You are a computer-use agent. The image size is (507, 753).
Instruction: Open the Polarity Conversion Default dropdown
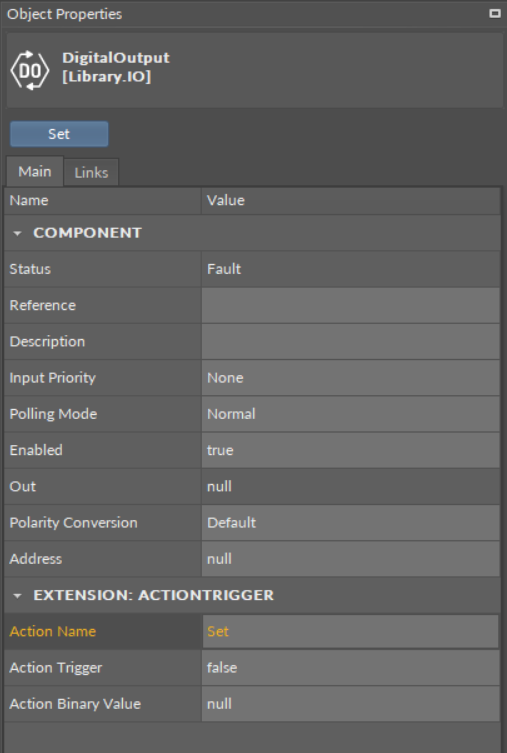point(350,522)
